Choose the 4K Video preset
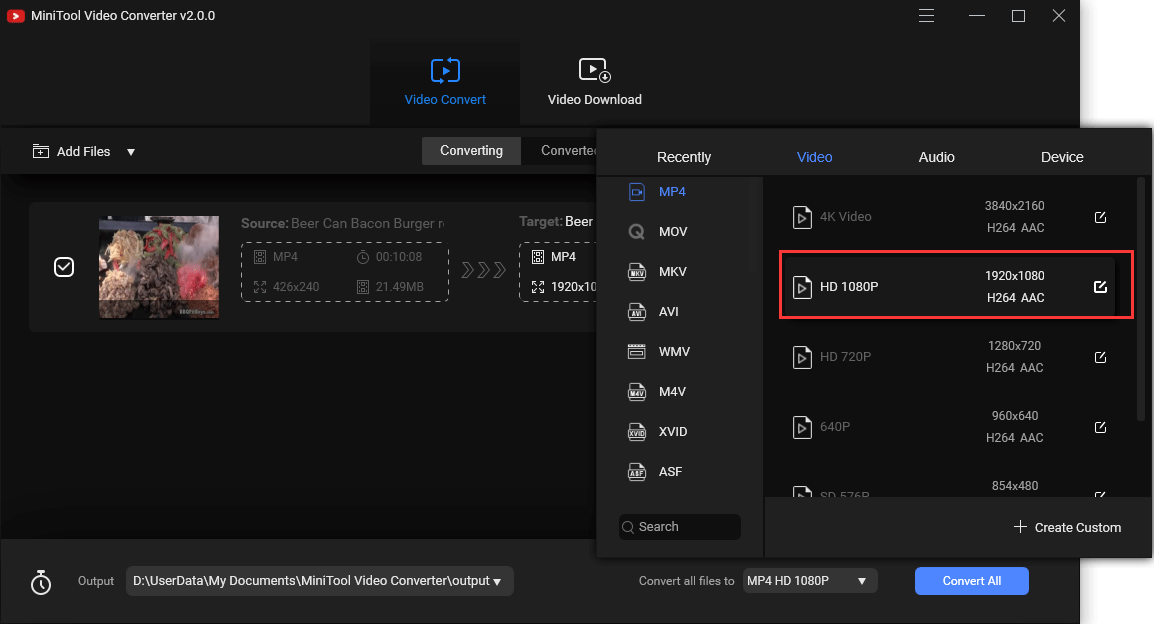This screenshot has width=1154, height=624. pyautogui.click(x=949, y=216)
